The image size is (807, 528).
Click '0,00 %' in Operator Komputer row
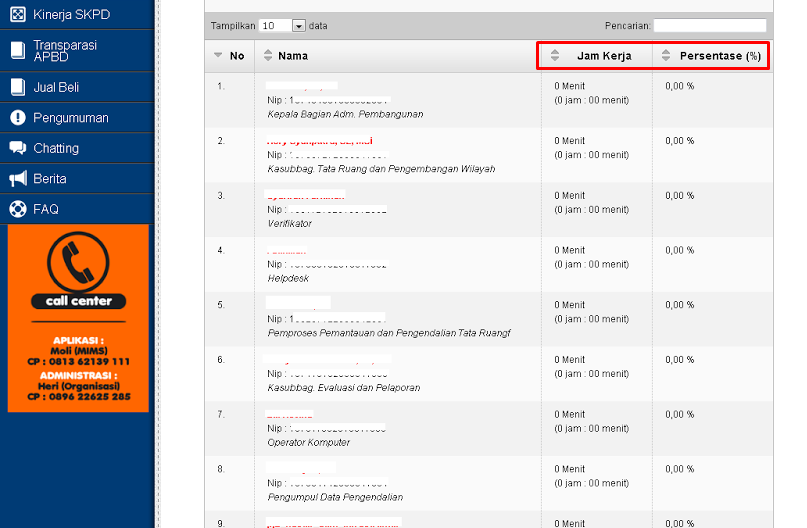click(x=679, y=414)
